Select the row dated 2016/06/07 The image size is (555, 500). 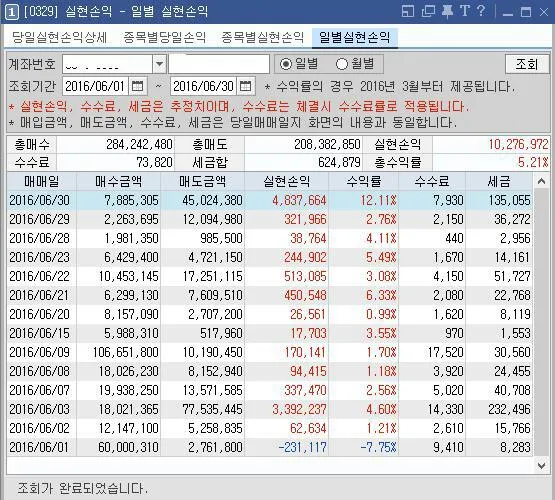(x=270, y=390)
